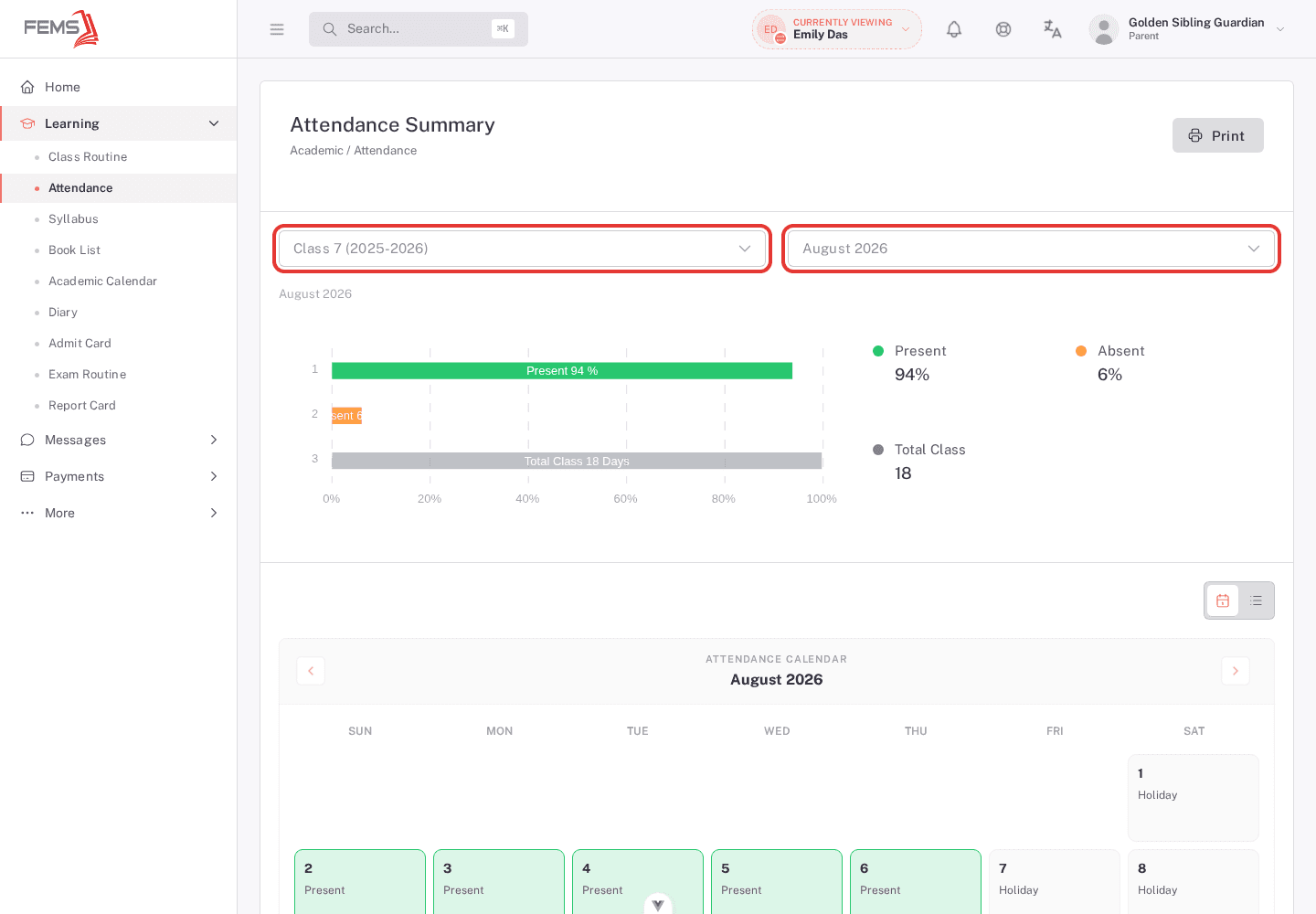Click the orange Absent legend dot
This screenshot has width=1316, height=914.
coord(1081,351)
